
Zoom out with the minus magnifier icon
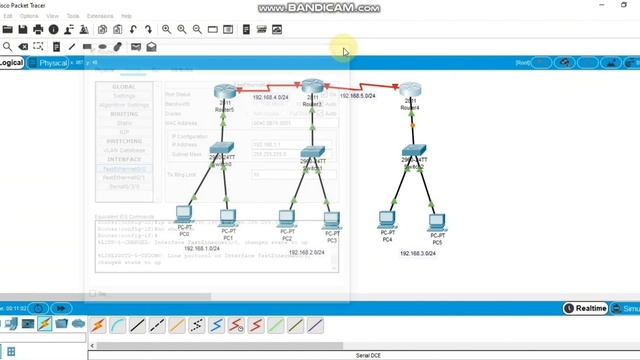[x=197, y=29]
